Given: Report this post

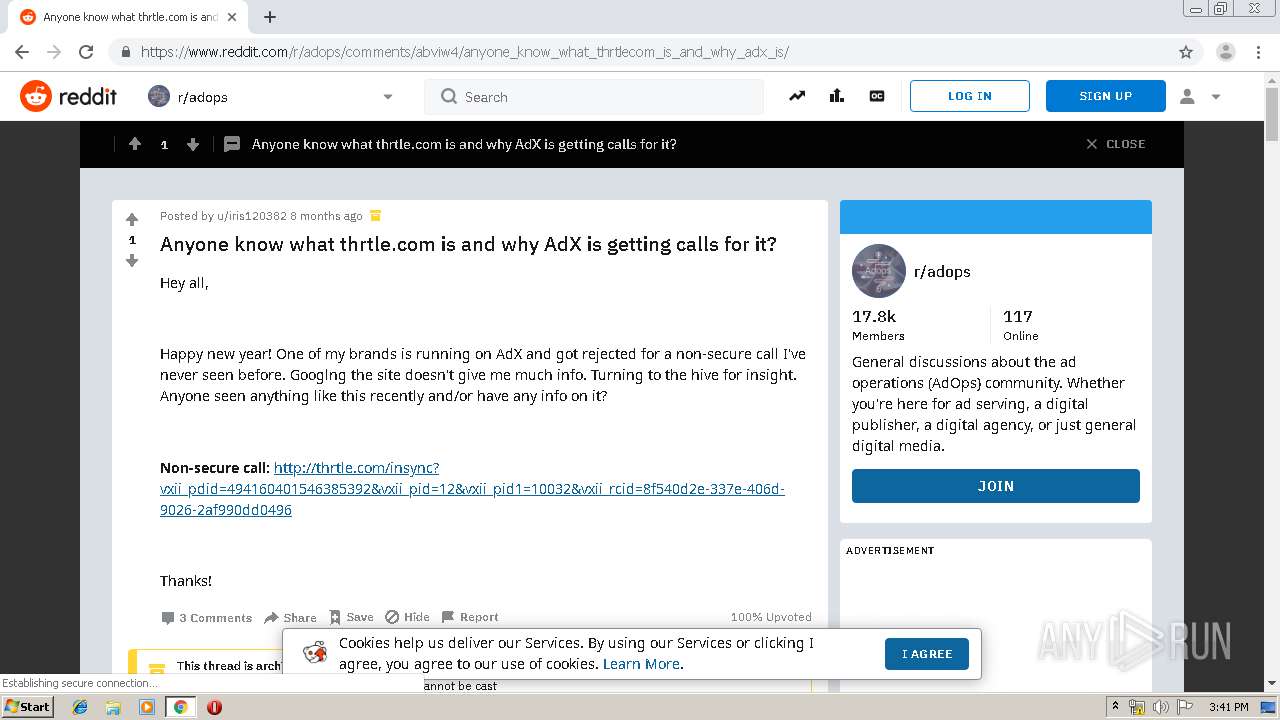Looking at the screenshot, I should click(x=470, y=618).
